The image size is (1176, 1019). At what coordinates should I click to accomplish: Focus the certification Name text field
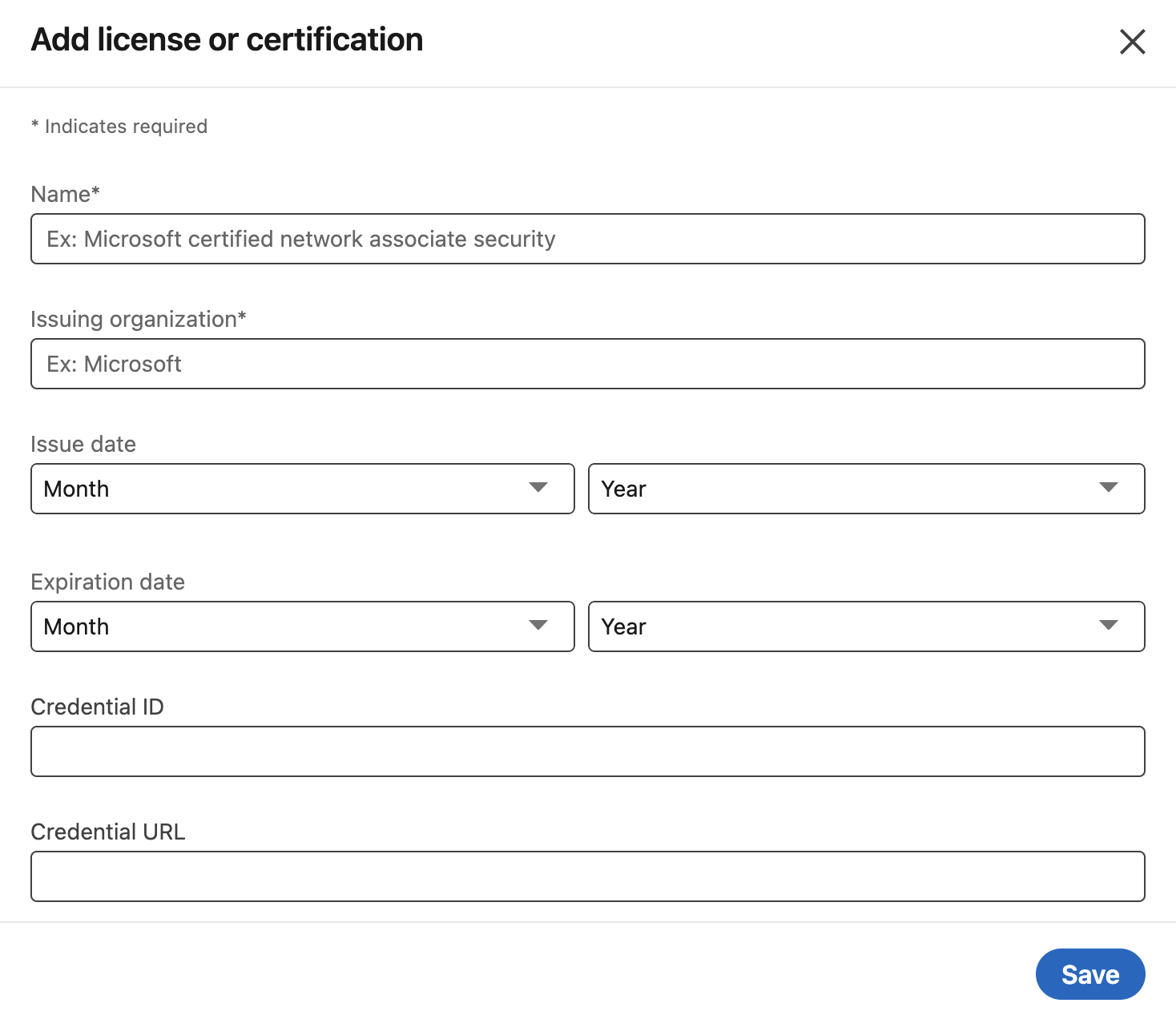(587, 239)
